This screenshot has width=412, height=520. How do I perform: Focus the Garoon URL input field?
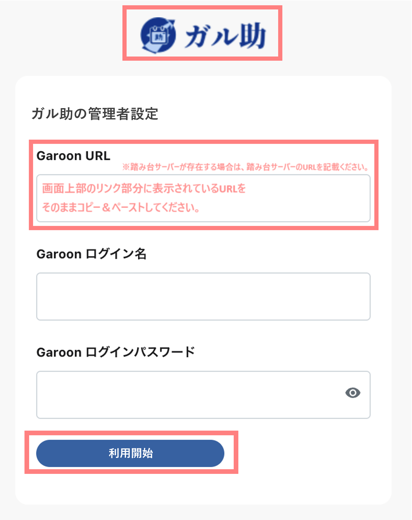point(203,198)
